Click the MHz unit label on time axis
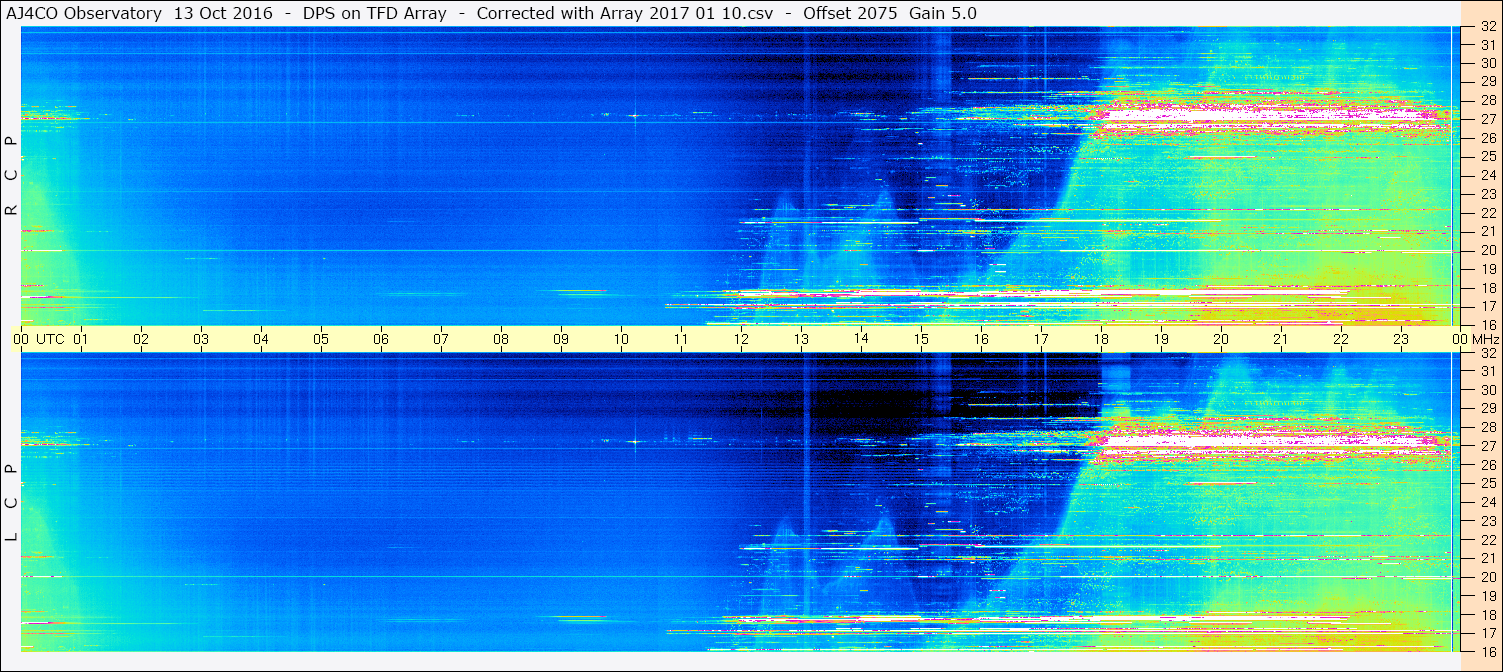The height and width of the screenshot is (672, 1503). click(x=1483, y=339)
